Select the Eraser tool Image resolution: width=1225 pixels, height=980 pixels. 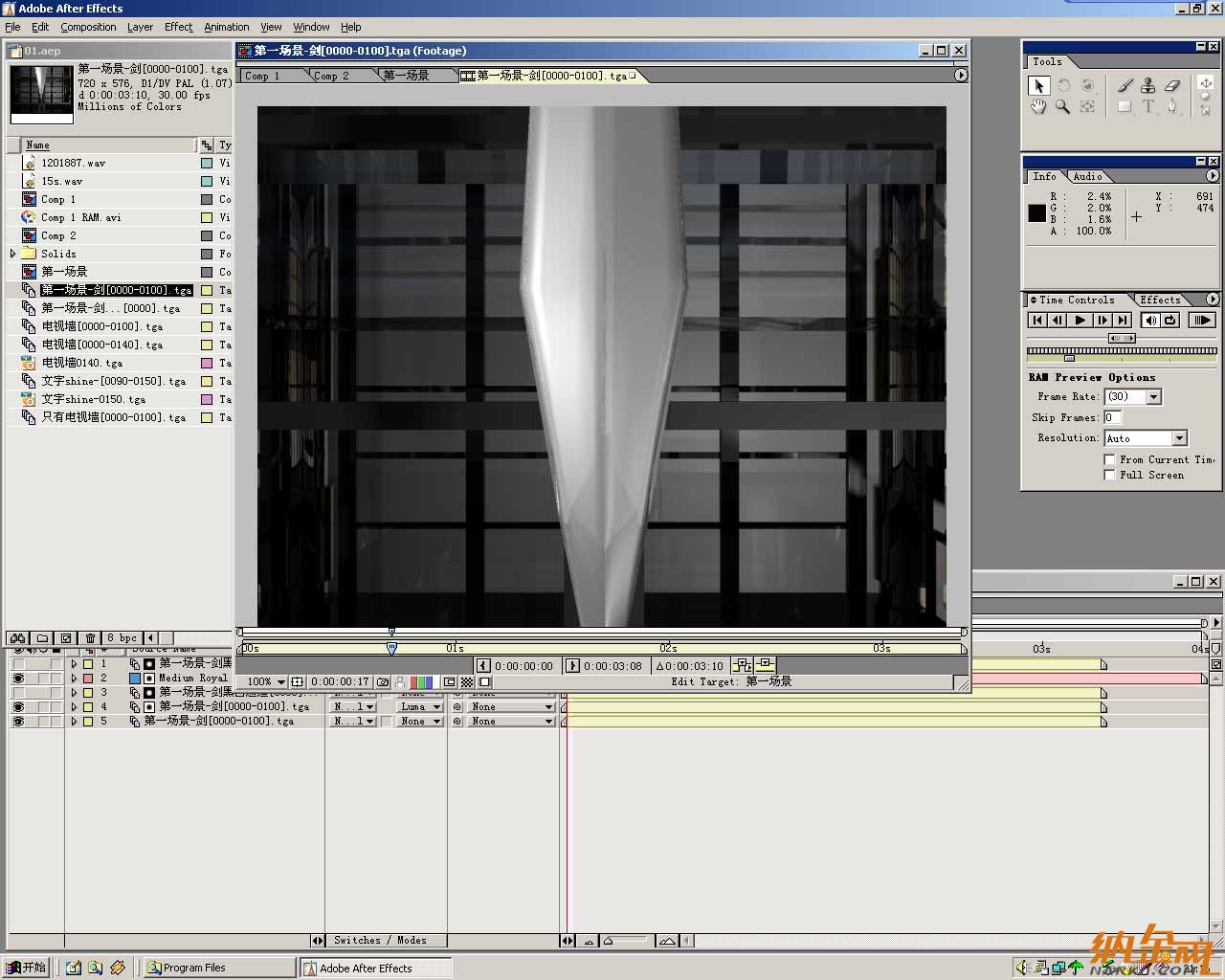pos(1172,85)
